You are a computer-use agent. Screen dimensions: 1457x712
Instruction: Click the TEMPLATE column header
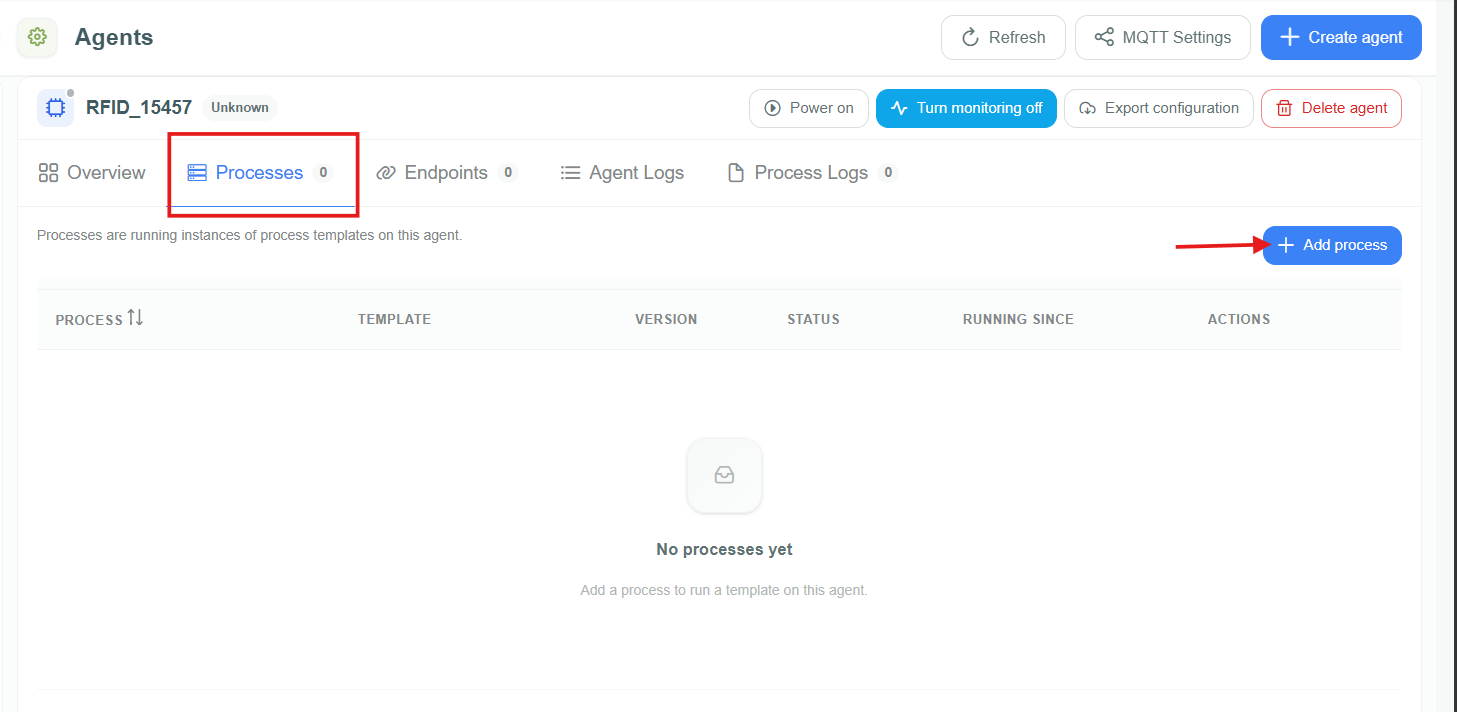[394, 319]
